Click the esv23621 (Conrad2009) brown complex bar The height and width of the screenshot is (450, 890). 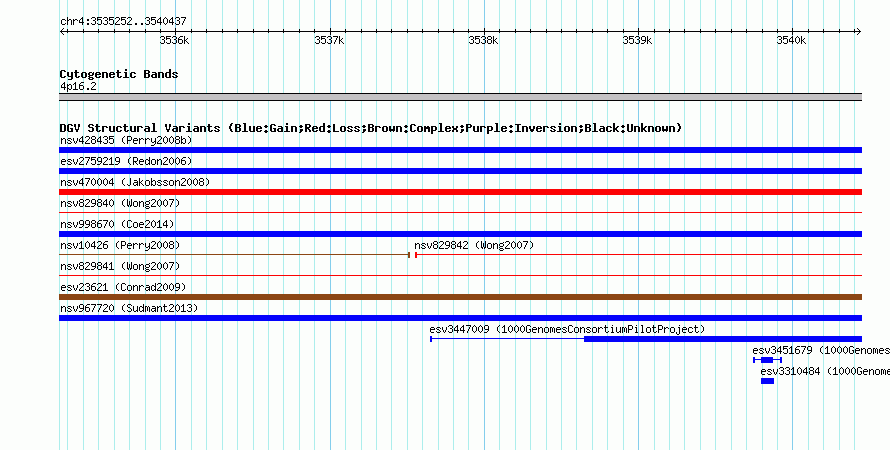[x=460, y=297]
